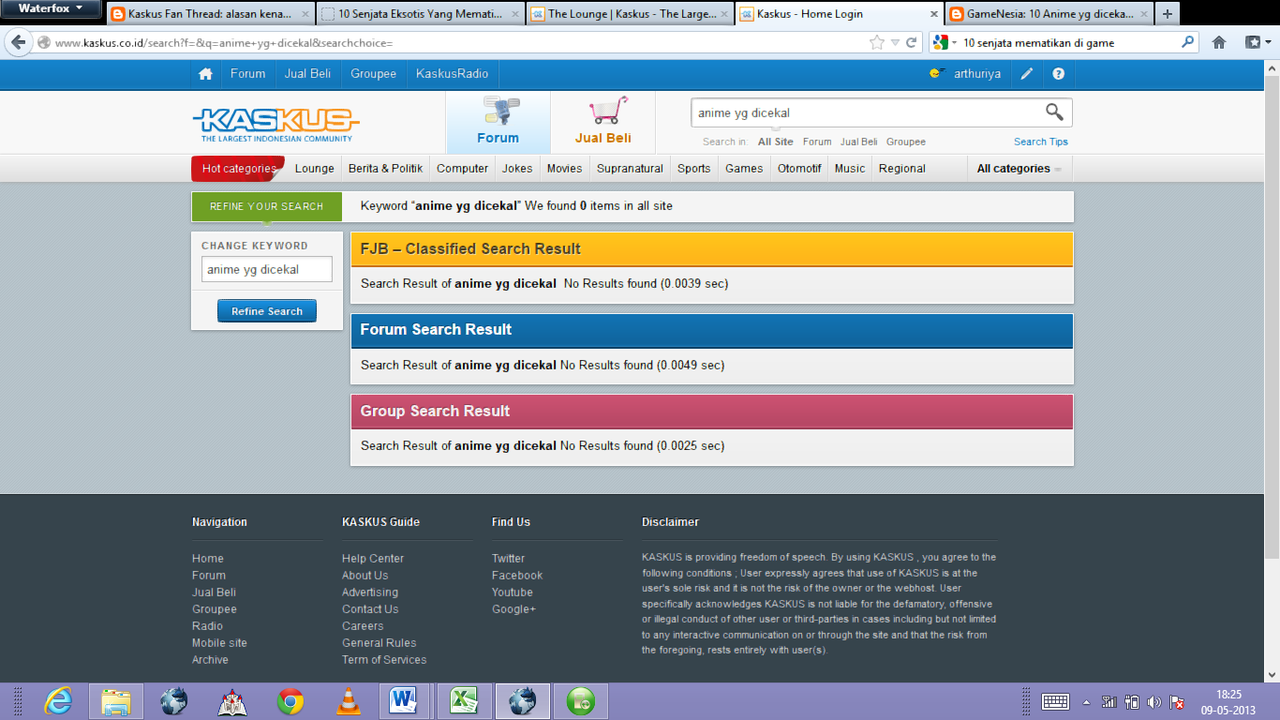1280x720 pixels.
Task: Open Term of Services footer link
Action: pyautogui.click(x=384, y=660)
